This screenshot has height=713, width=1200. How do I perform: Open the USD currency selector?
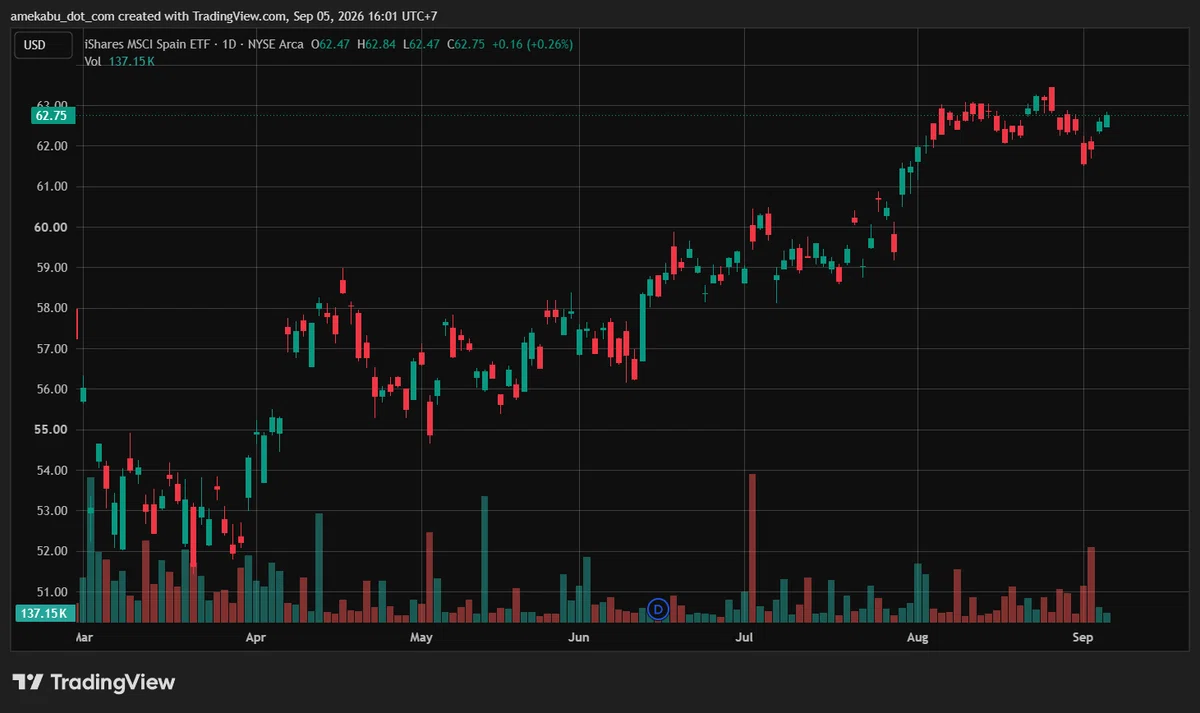42,44
